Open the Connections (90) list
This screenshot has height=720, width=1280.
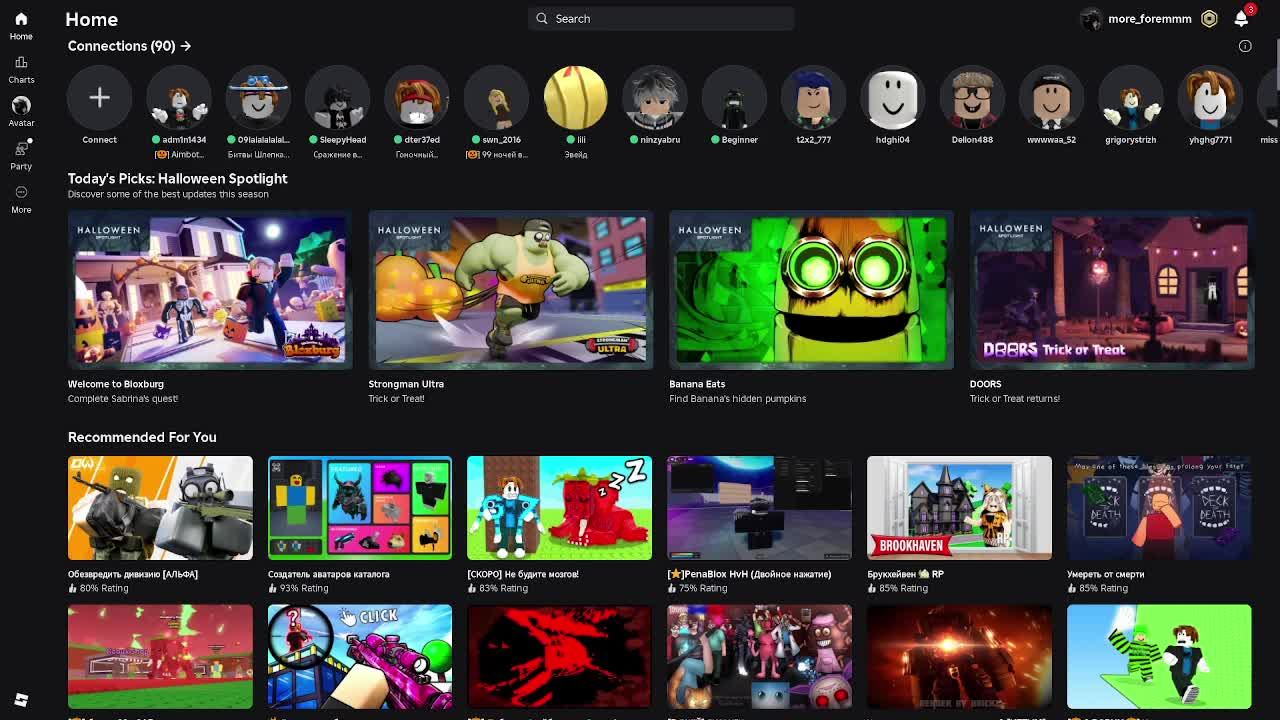pyautogui.click(x=129, y=46)
